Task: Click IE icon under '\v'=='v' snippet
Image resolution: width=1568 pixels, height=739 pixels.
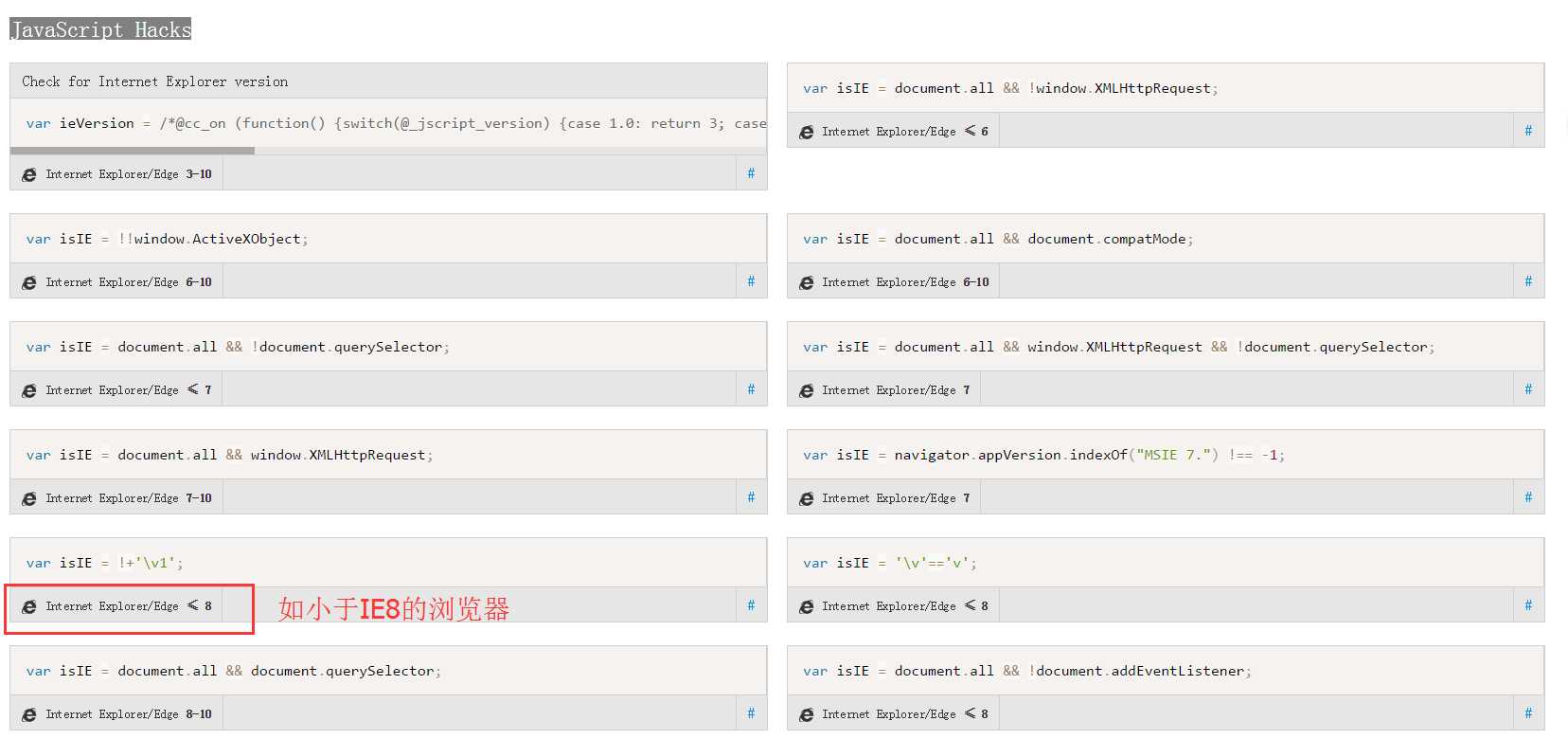Action: click(807, 607)
